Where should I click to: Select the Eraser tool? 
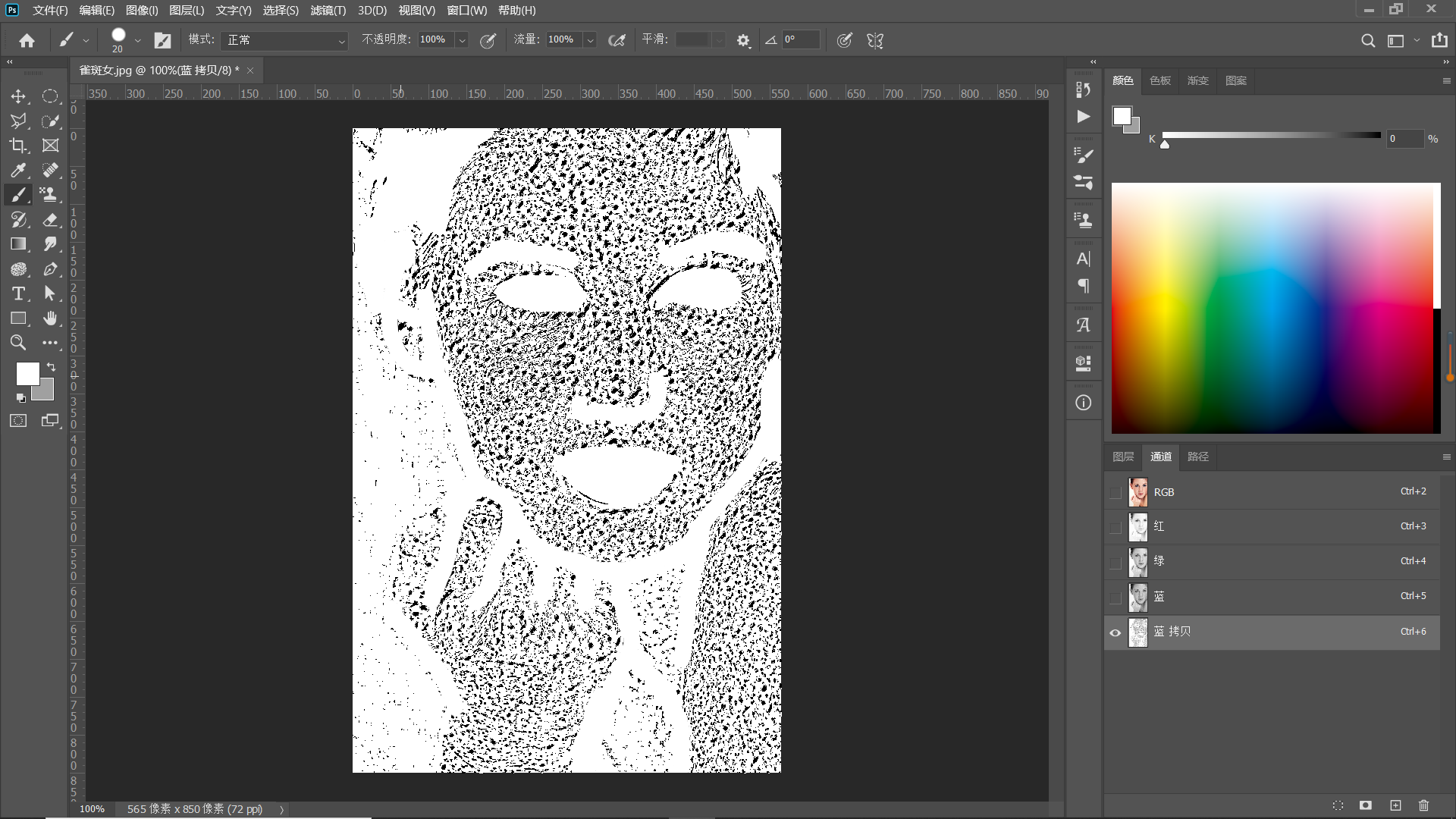pyautogui.click(x=50, y=220)
